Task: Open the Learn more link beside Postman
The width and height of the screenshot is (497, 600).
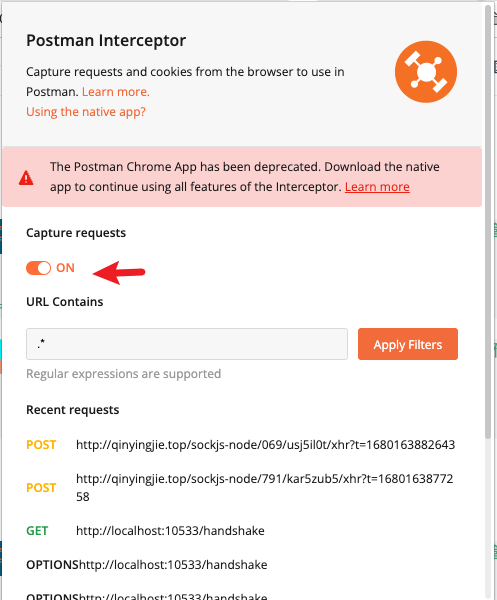Action: click(x=116, y=92)
